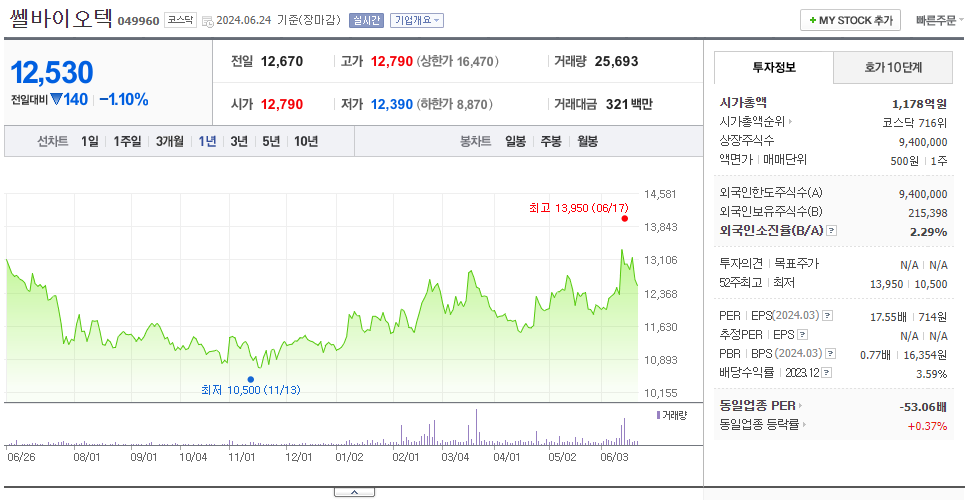Open help icon next to 추정PER EPS

click(x=802, y=335)
